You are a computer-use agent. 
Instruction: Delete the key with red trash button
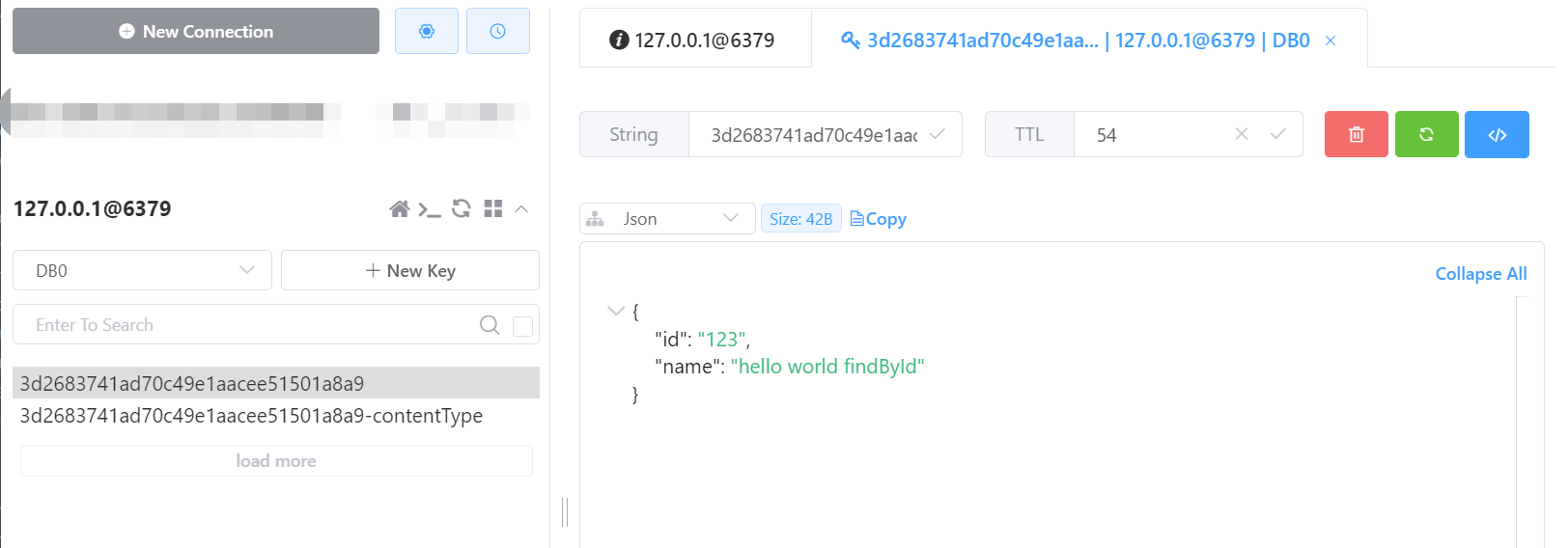coord(1356,134)
